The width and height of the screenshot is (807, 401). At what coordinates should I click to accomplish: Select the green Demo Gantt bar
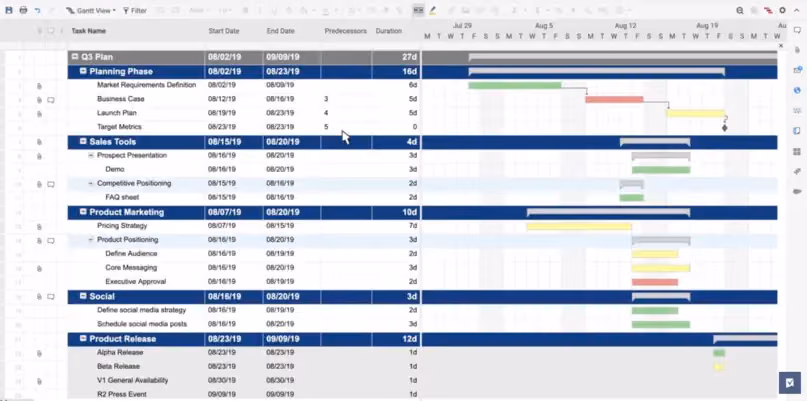tap(661, 170)
